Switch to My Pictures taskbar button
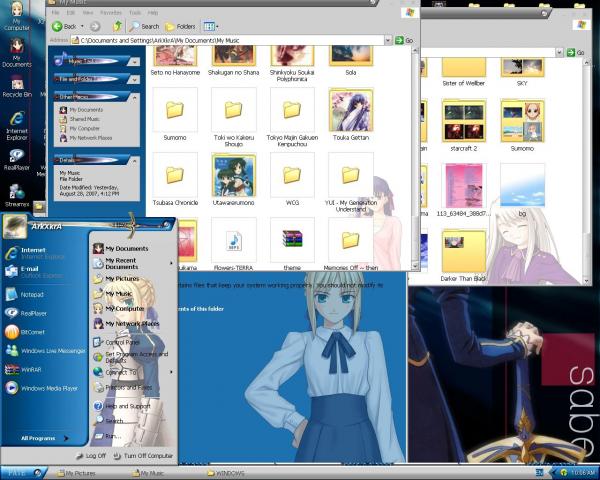Screen dimensions: 600x480 coord(76,473)
